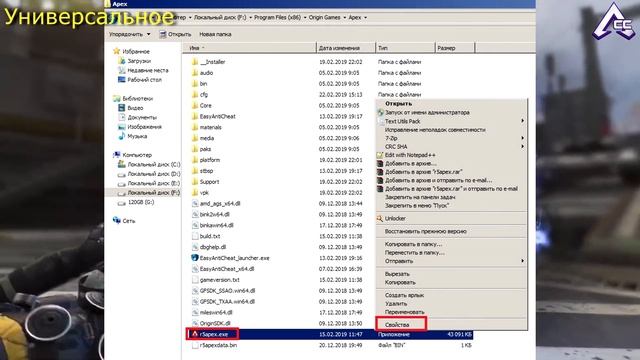The height and width of the screenshot is (360, 640).
Task: Click the Открыть toolbar button
Action: coord(175,34)
